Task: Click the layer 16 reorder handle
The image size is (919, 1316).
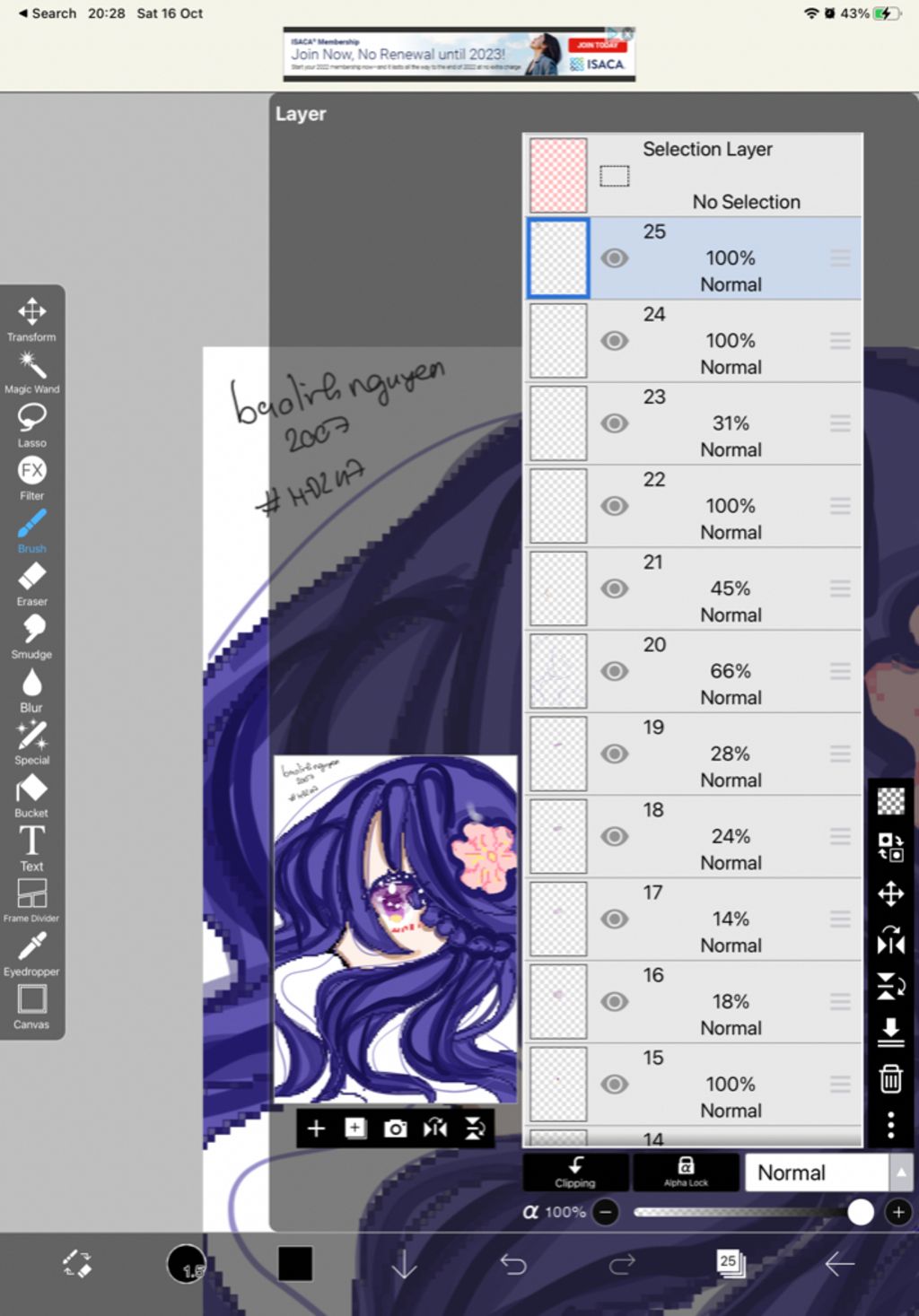Action: [840, 1001]
